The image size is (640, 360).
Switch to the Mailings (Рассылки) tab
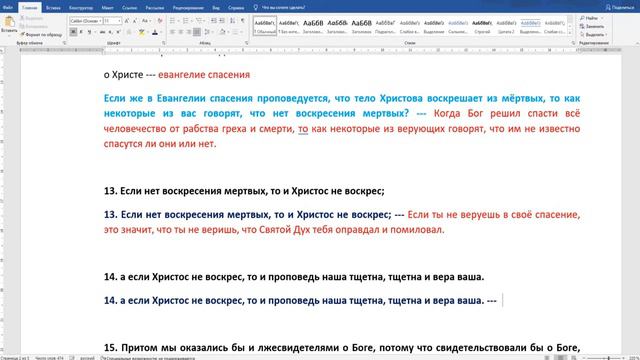(x=155, y=7)
